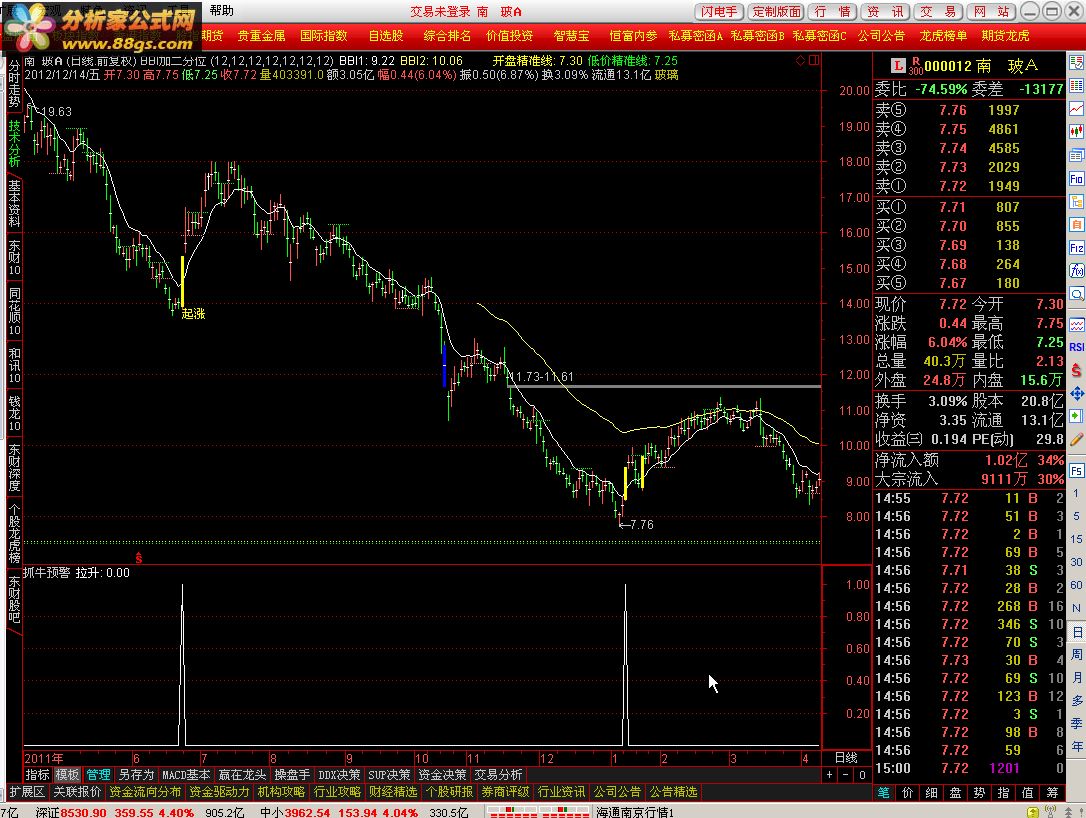
Task: Click the table list icon in right toolbar
Action: click(1076, 86)
